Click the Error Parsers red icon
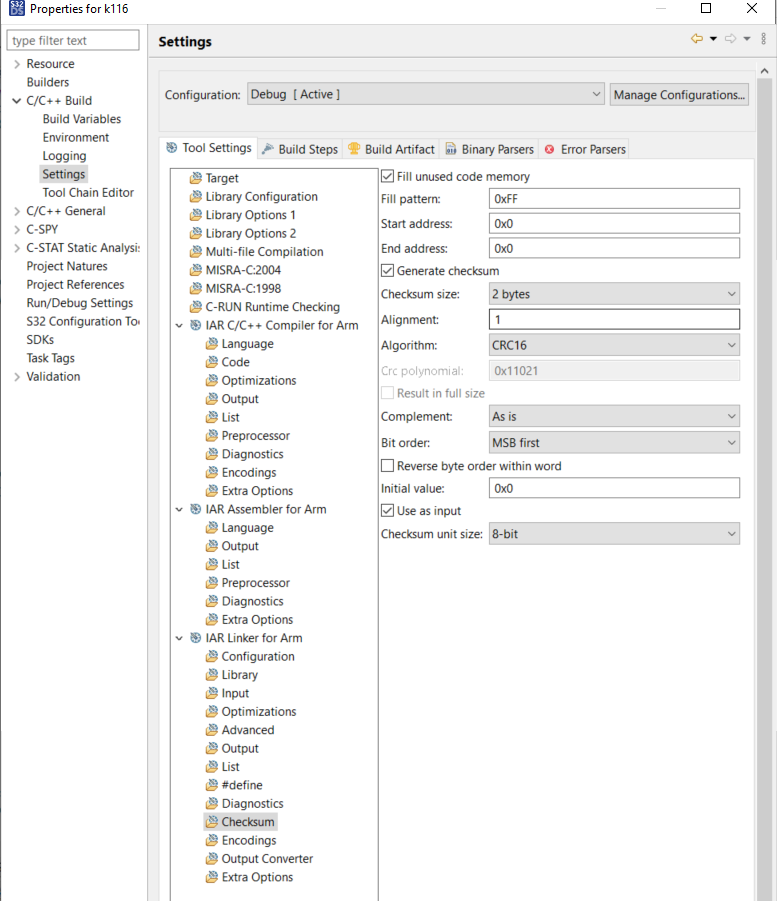The image size is (777, 901). 549,149
